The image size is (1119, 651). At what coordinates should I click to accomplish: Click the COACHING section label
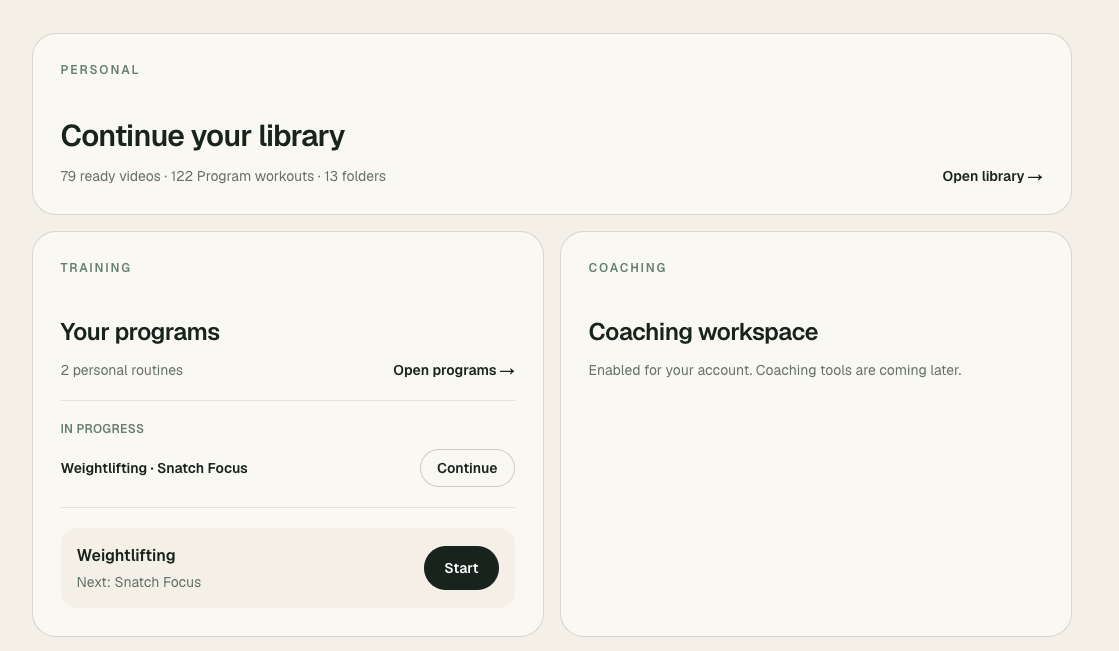click(x=627, y=268)
